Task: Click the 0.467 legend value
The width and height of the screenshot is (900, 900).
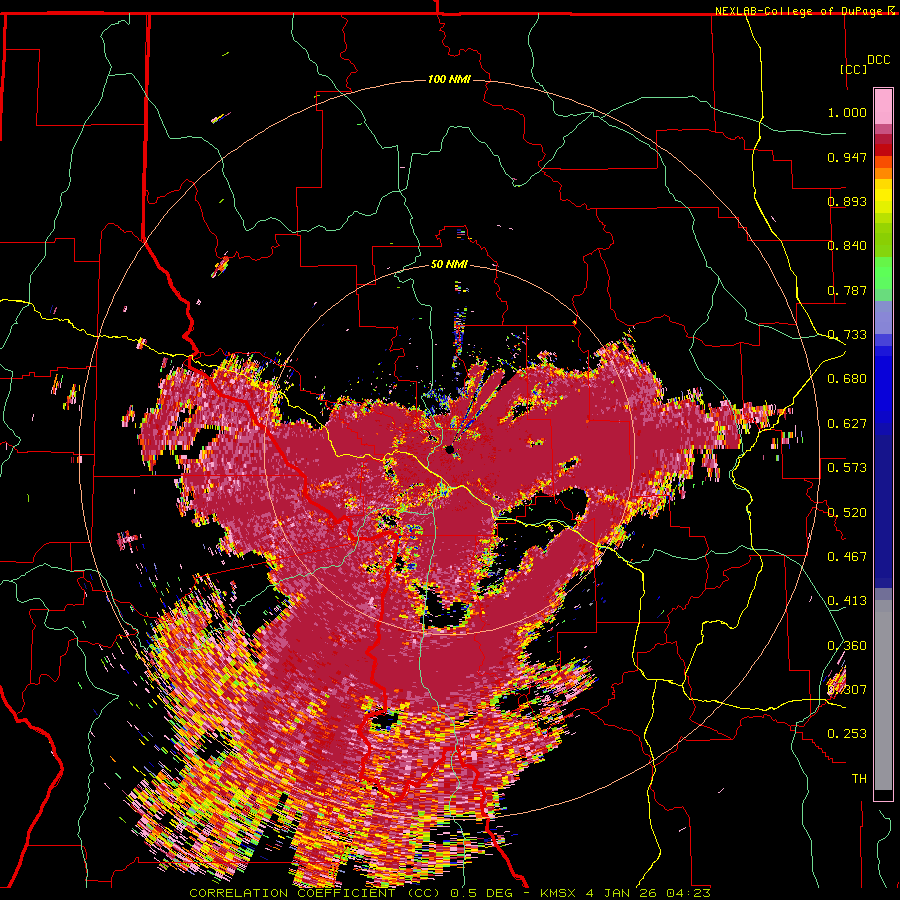Action: [847, 557]
